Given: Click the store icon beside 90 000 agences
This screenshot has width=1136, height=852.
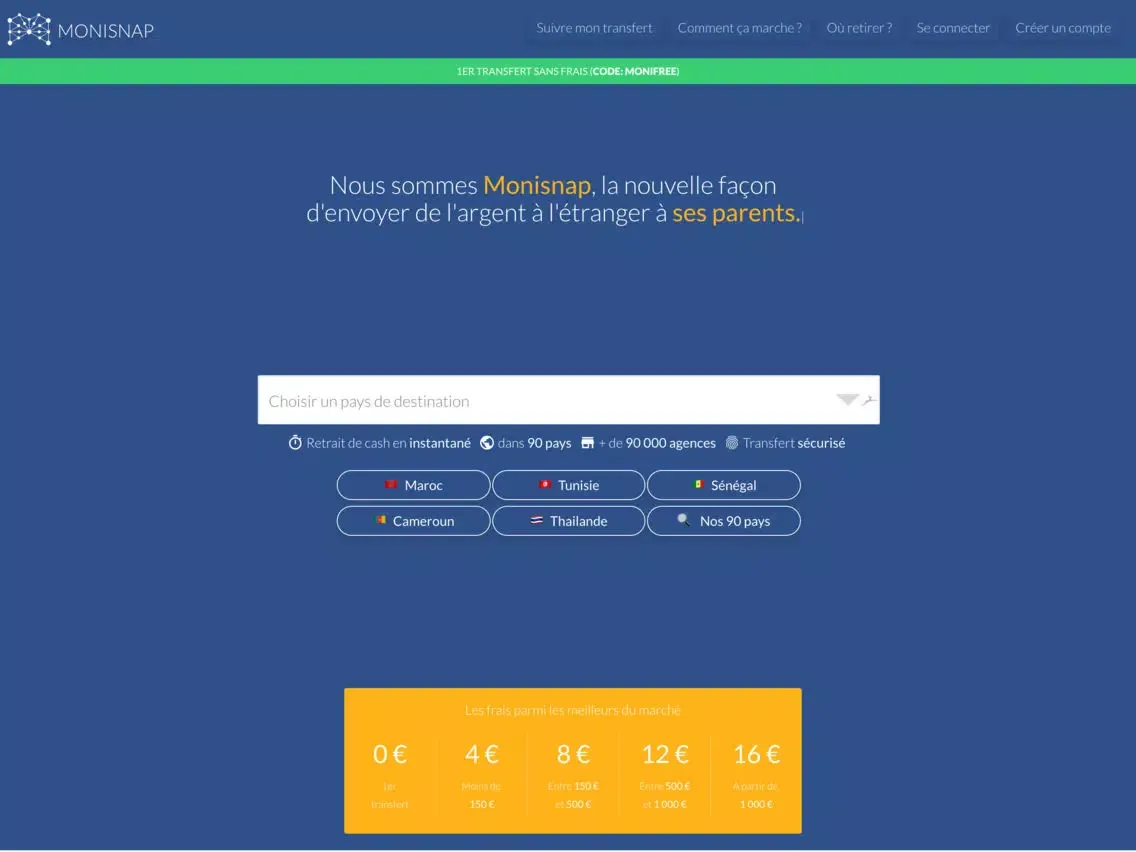Looking at the screenshot, I should (588, 443).
